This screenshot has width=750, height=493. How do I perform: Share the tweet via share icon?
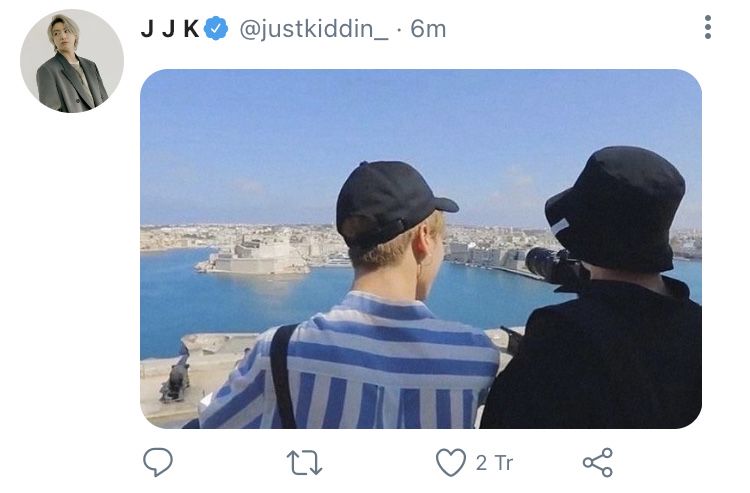click(598, 462)
